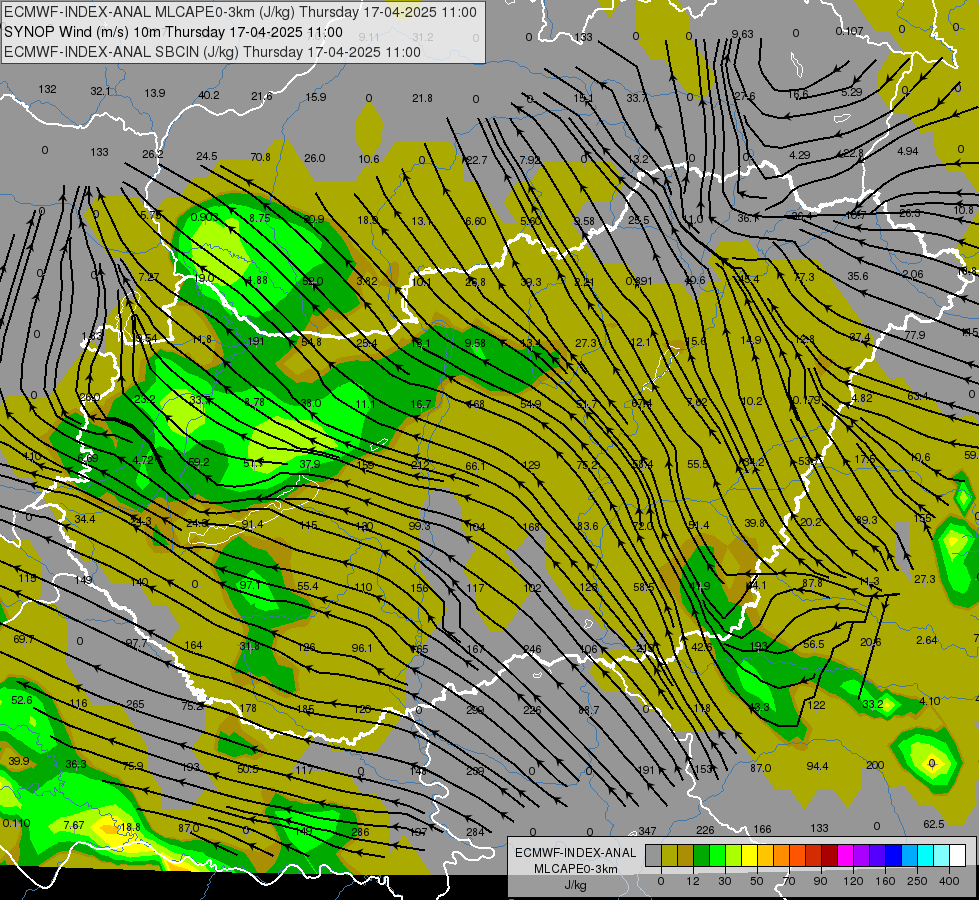Click the map value 97.1
The width and height of the screenshot is (979, 900).
(250, 585)
